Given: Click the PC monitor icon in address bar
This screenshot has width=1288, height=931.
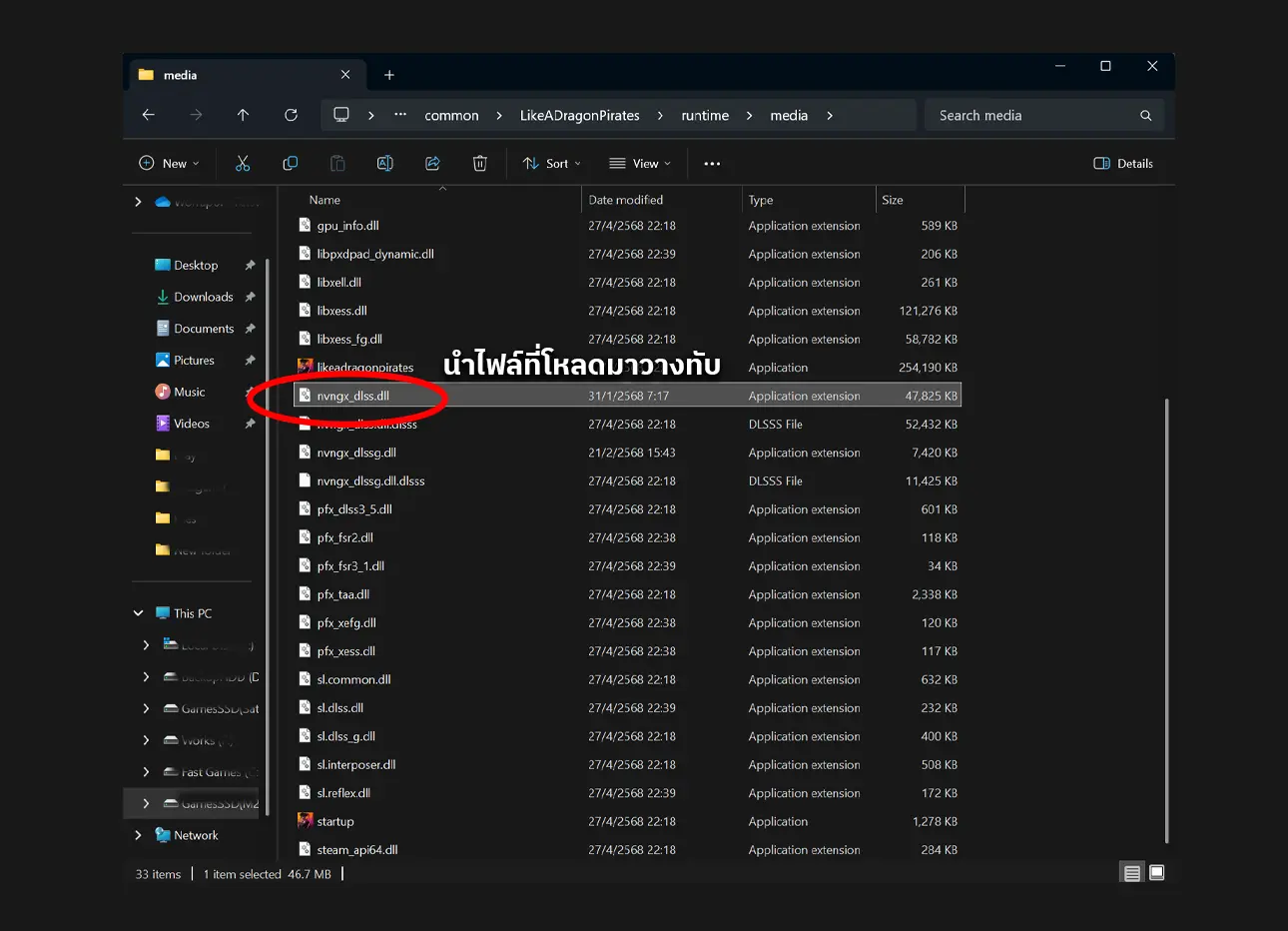Looking at the screenshot, I should tap(341, 115).
